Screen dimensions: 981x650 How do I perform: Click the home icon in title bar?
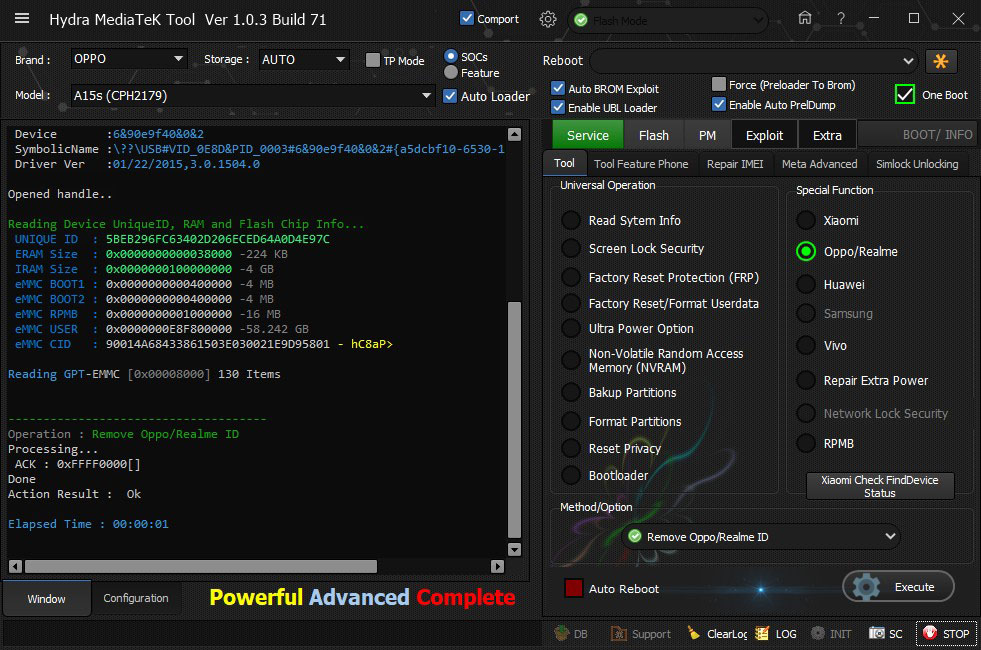tap(805, 18)
